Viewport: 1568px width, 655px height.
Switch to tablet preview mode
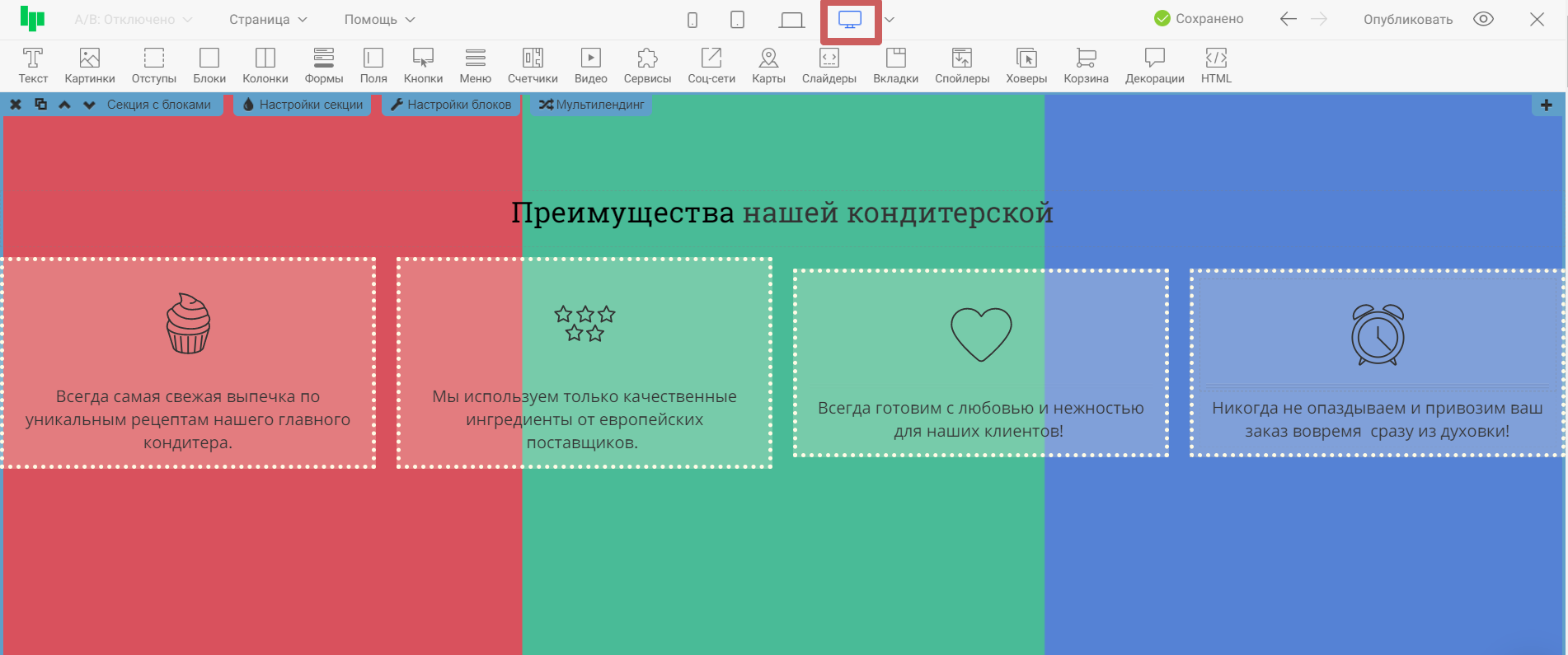[738, 20]
